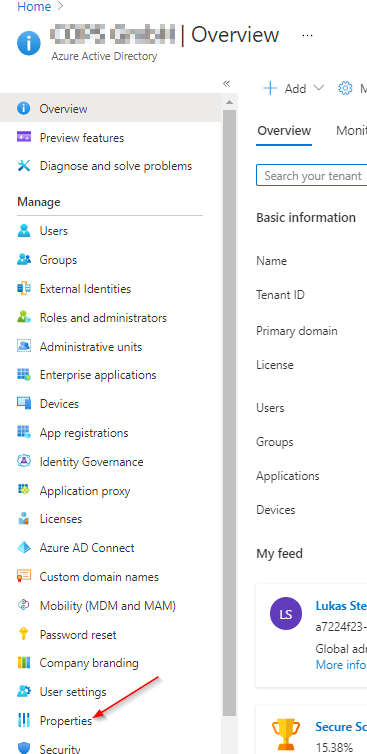Click the Tenant ID label

280,294
